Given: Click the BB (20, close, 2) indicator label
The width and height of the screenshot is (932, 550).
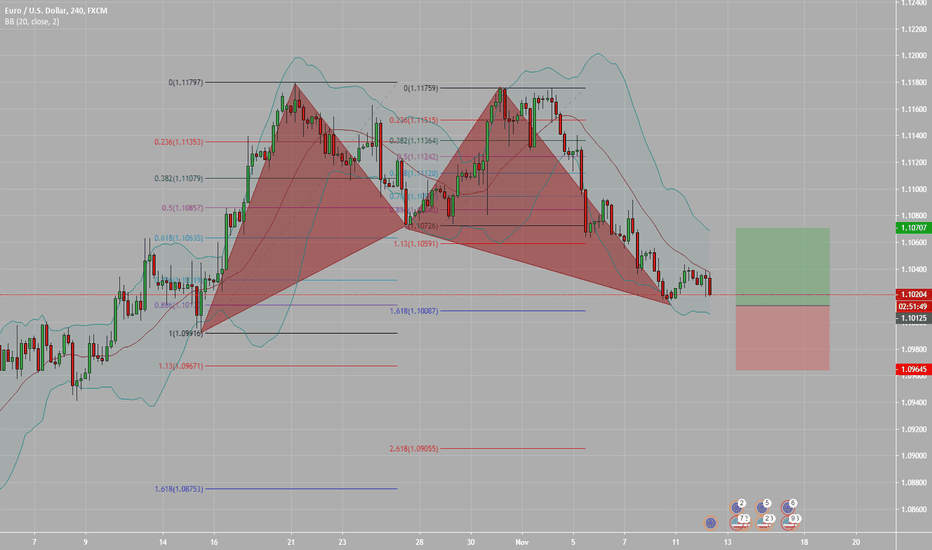Looking at the screenshot, I should 32,21.
